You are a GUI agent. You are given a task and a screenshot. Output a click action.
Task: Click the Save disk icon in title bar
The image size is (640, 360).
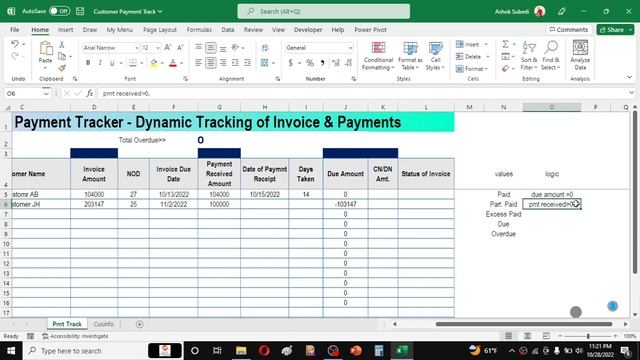(80, 11)
